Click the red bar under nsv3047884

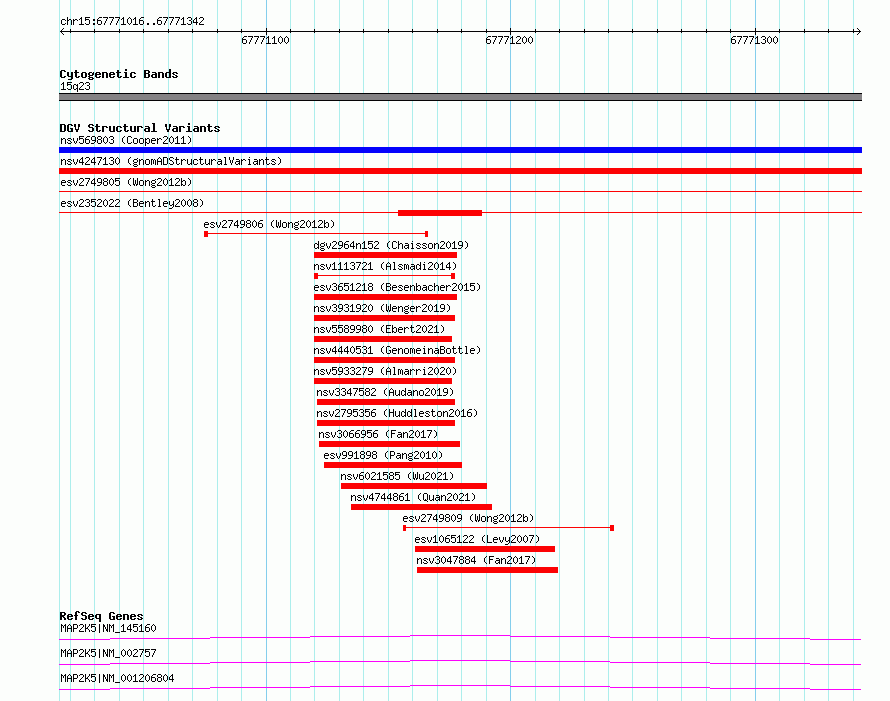[487, 570]
